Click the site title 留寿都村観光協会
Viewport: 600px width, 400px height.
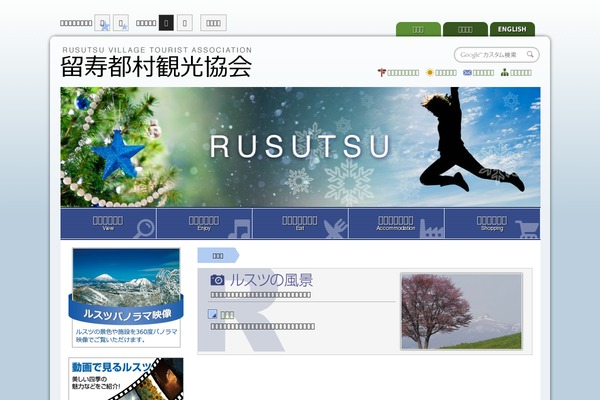click(156, 67)
